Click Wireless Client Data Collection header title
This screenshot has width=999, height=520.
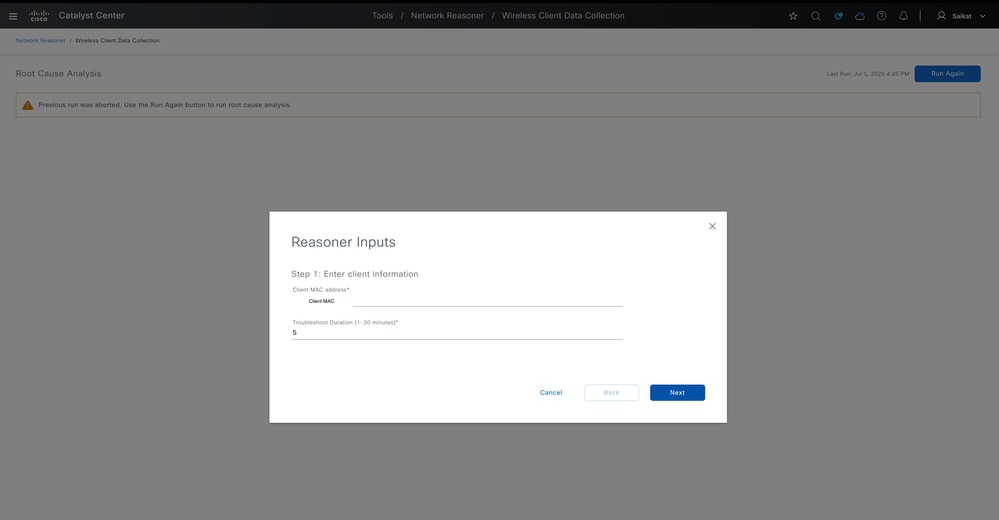click(x=563, y=16)
